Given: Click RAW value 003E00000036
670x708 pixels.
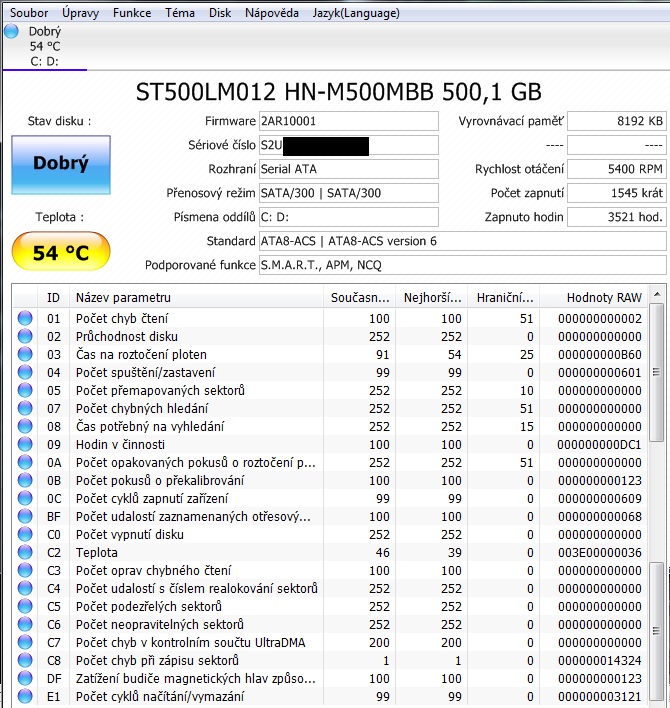Looking at the screenshot, I should 600,552.
